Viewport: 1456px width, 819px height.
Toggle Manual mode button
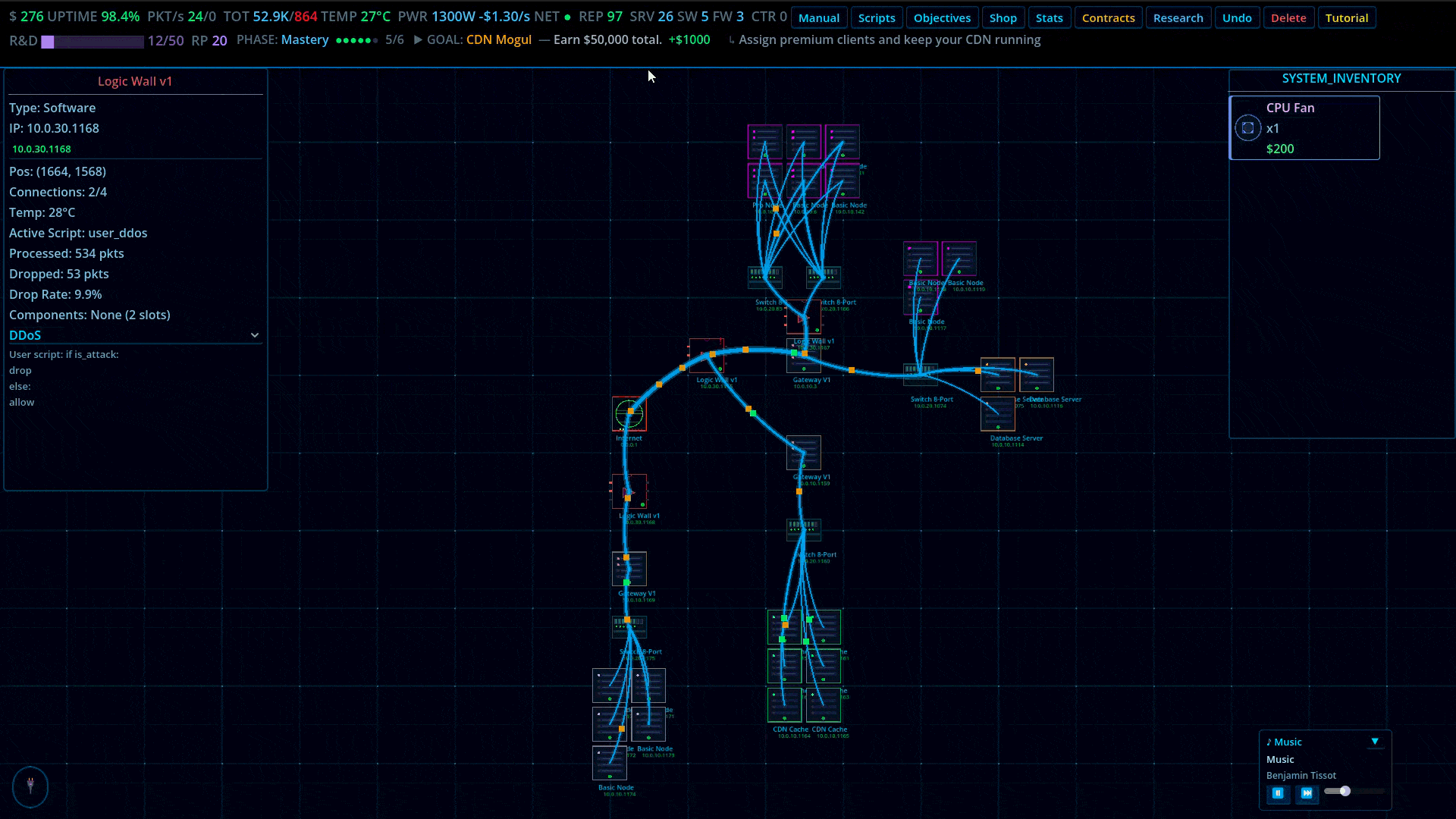tap(818, 18)
